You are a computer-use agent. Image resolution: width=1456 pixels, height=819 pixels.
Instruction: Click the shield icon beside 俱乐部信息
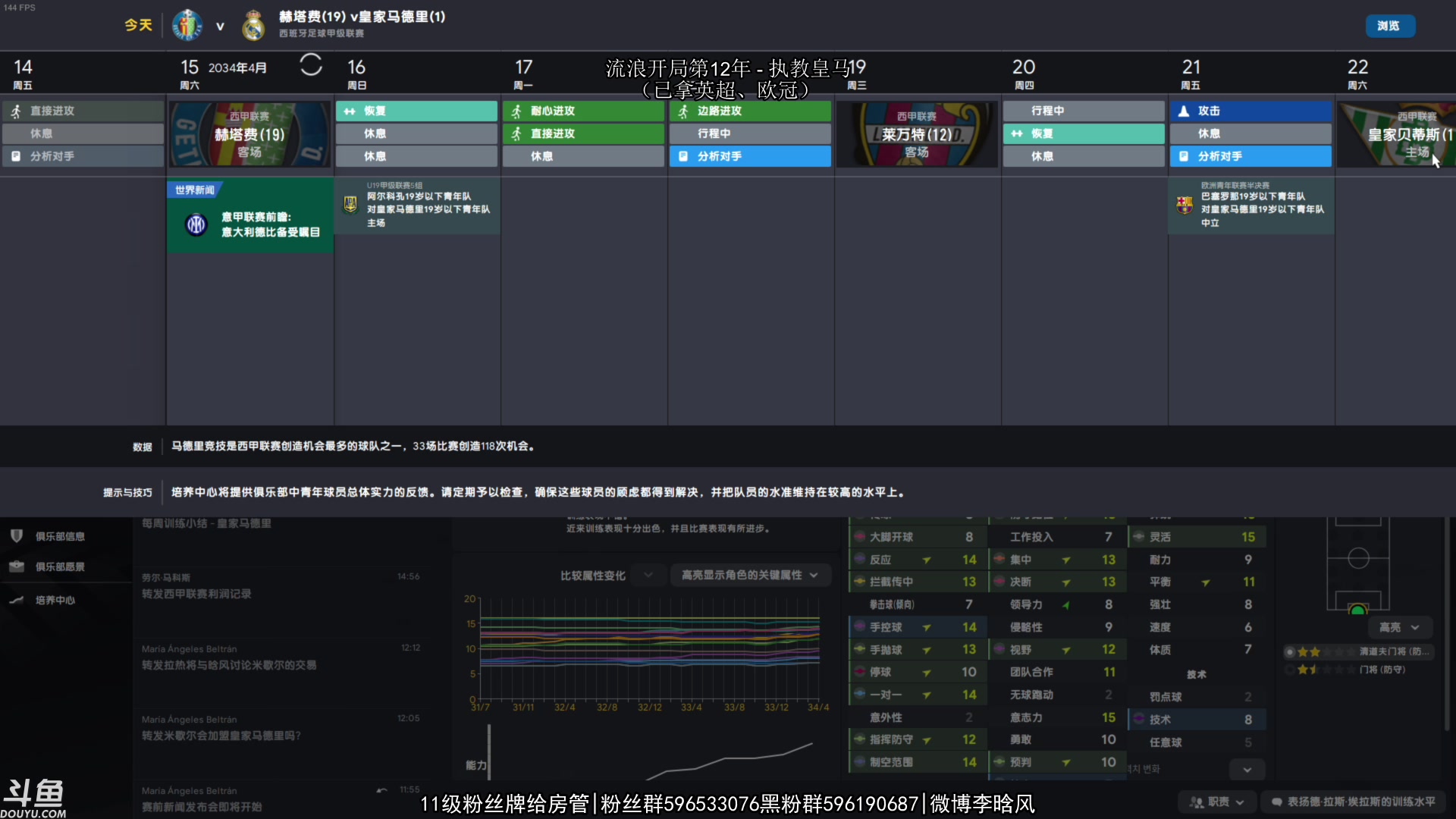pyautogui.click(x=17, y=536)
